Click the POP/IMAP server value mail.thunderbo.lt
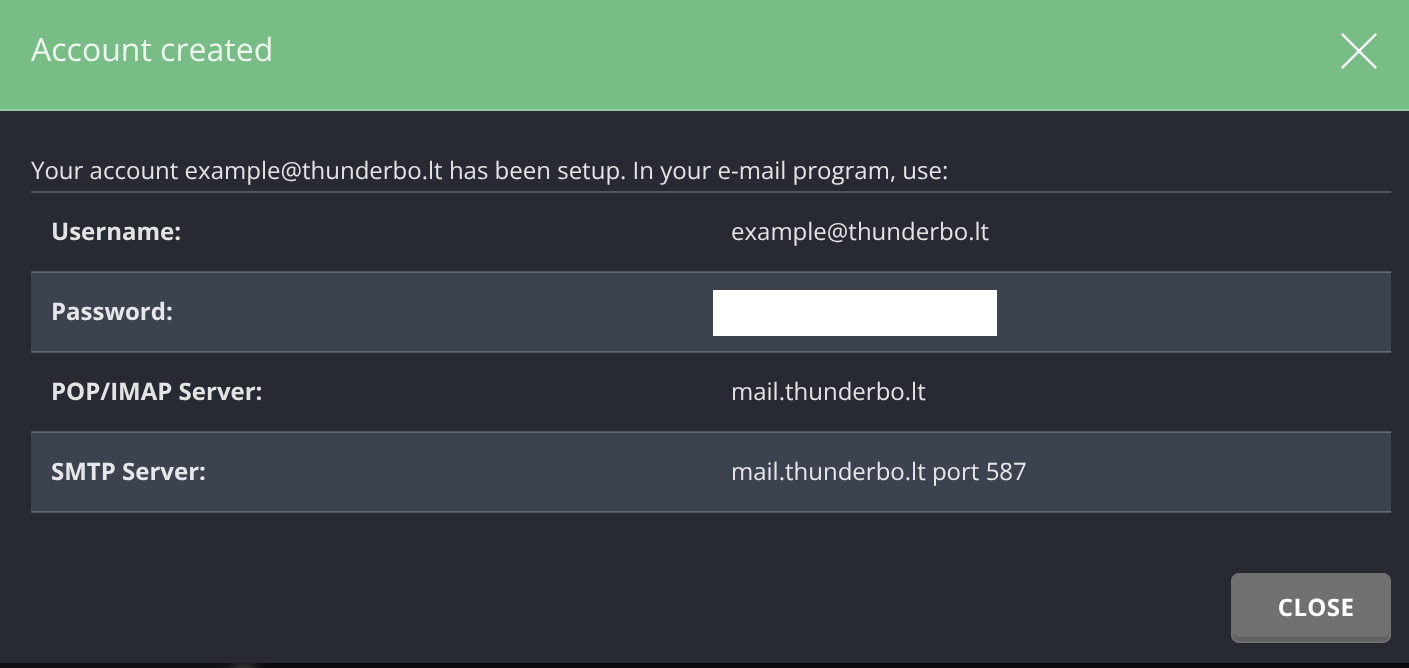This screenshot has height=668, width=1409. tap(828, 392)
